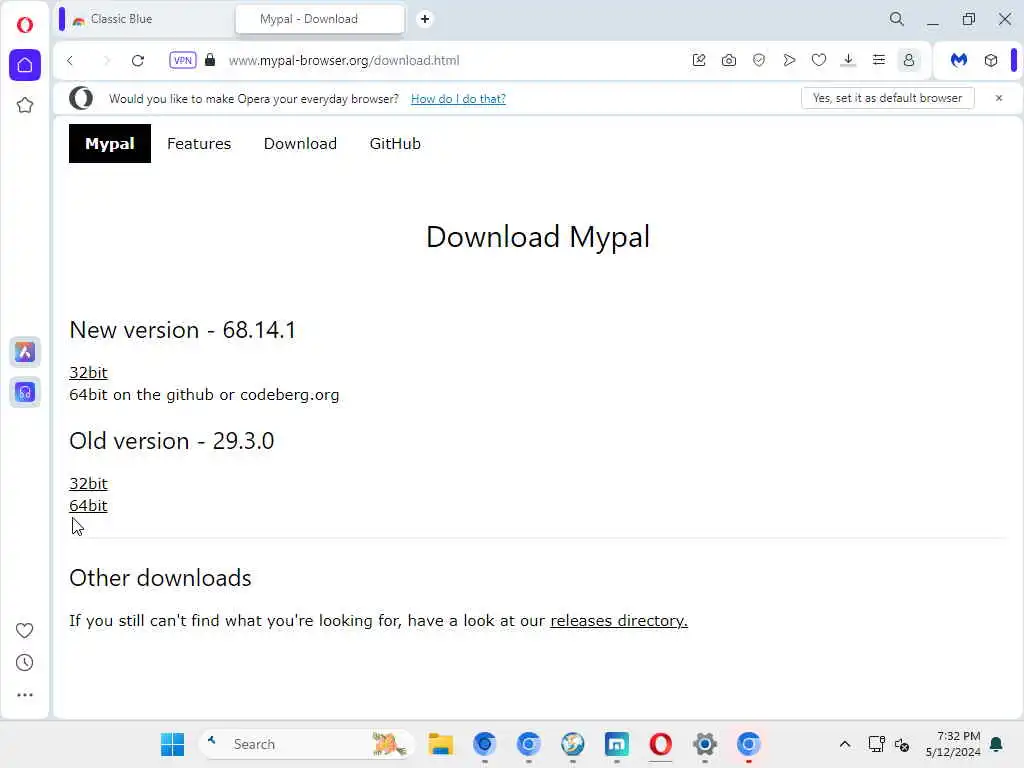Open File Explorer from taskbar

[x=441, y=744]
